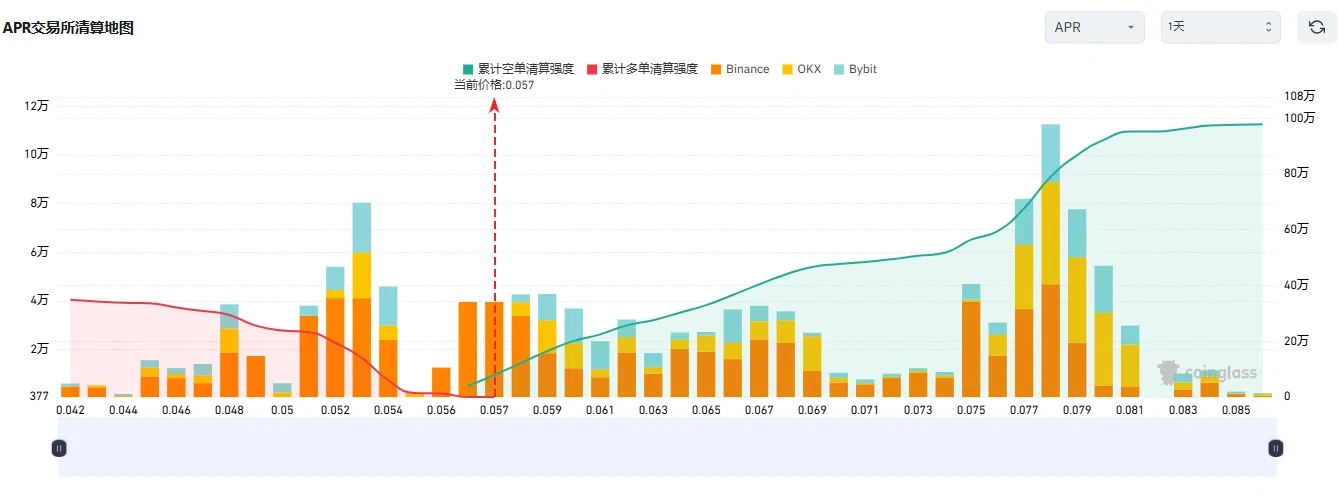Click the left handle of range slider
The width and height of the screenshot is (1339, 495).
[x=59, y=448]
